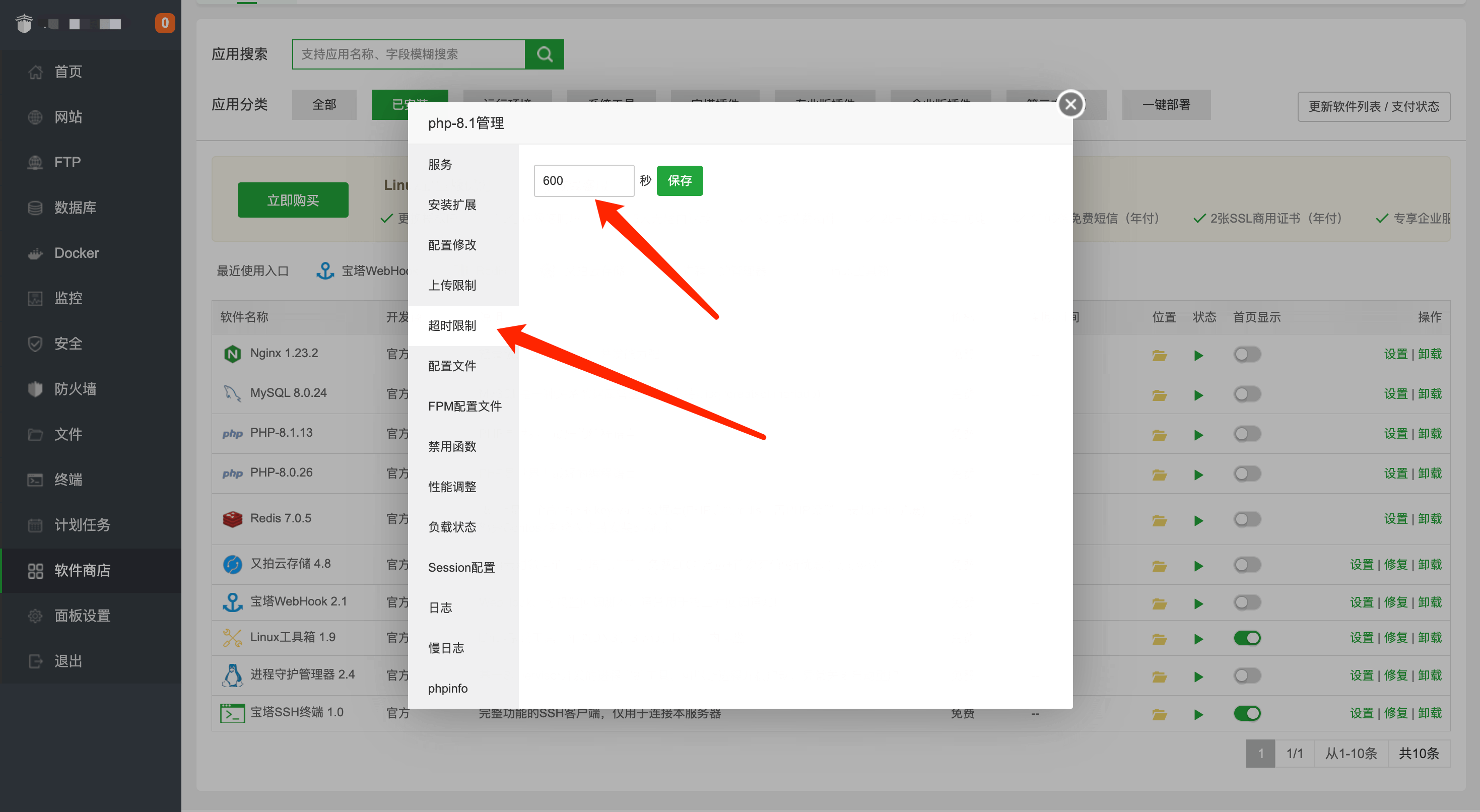Click the 宝塔WebHook anchor icon in recent entries
Screen dimensions: 1480x812
[x=325, y=270]
